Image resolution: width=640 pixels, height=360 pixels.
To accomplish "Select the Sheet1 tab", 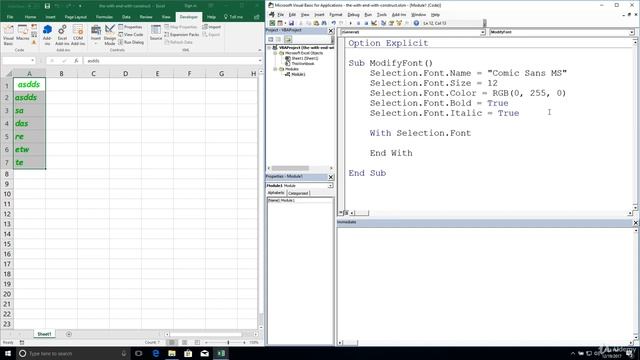I will click(44, 334).
